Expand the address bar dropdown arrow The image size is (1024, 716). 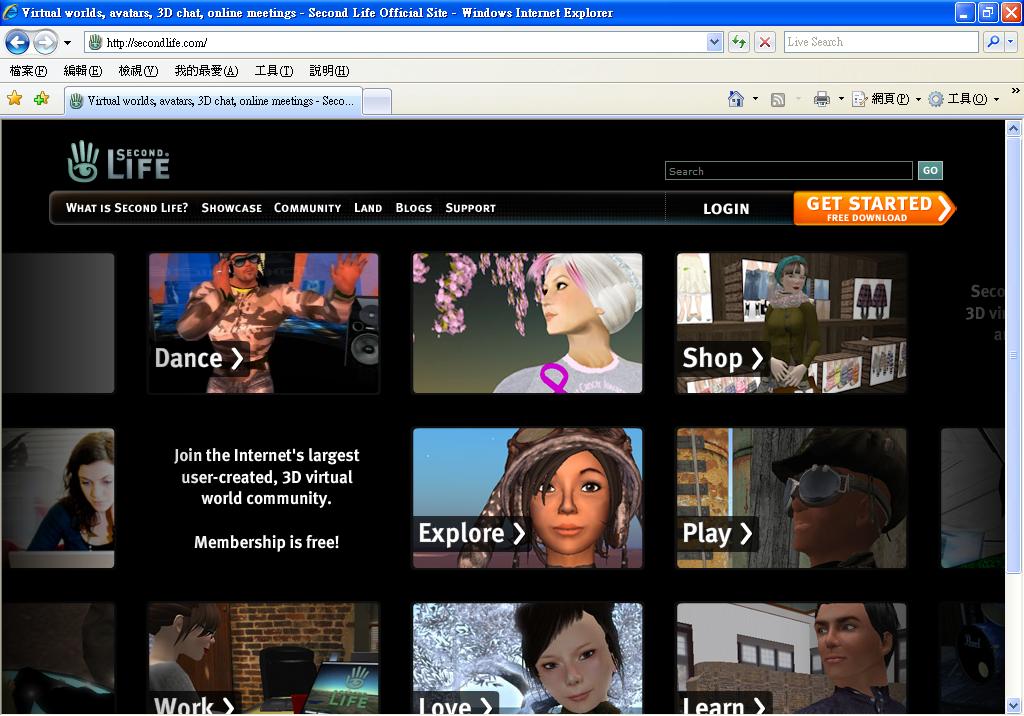click(714, 42)
